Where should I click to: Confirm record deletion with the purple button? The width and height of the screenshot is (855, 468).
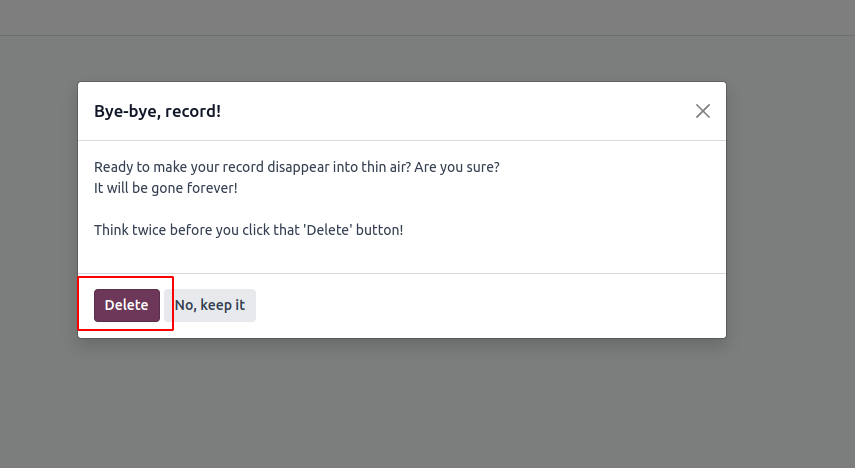tap(127, 305)
